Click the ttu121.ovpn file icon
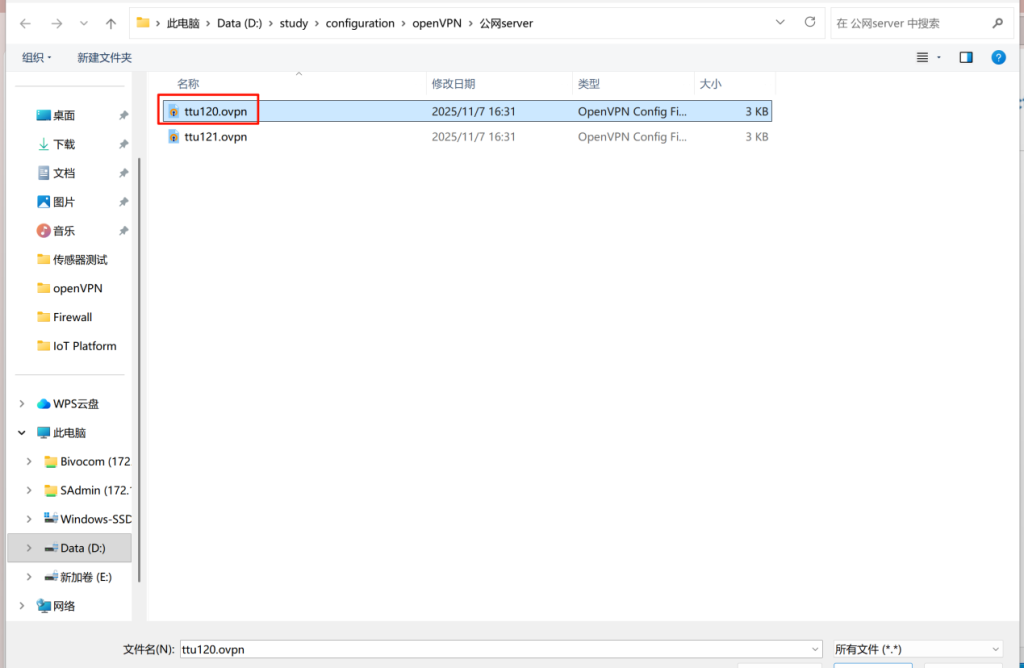The width and height of the screenshot is (1024, 668). [174, 137]
